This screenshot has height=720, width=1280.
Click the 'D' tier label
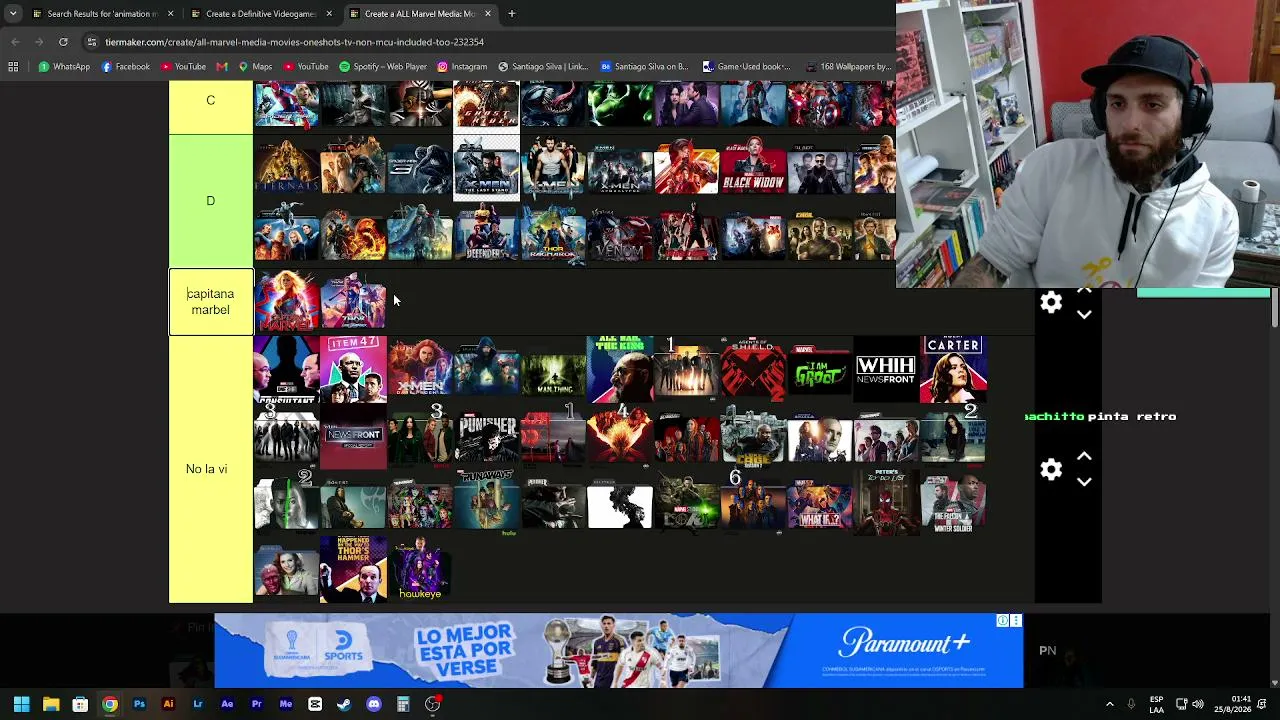pos(210,201)
